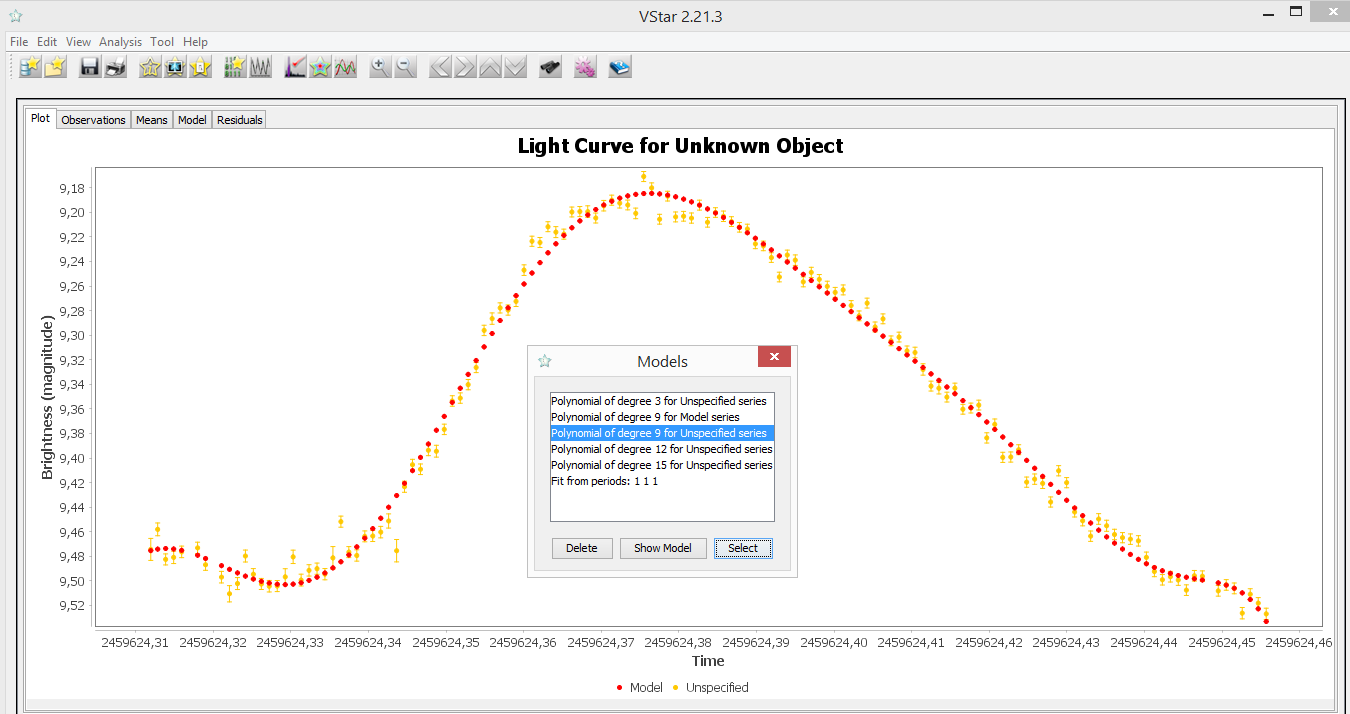Click the Show Model button

coord(663,548)
